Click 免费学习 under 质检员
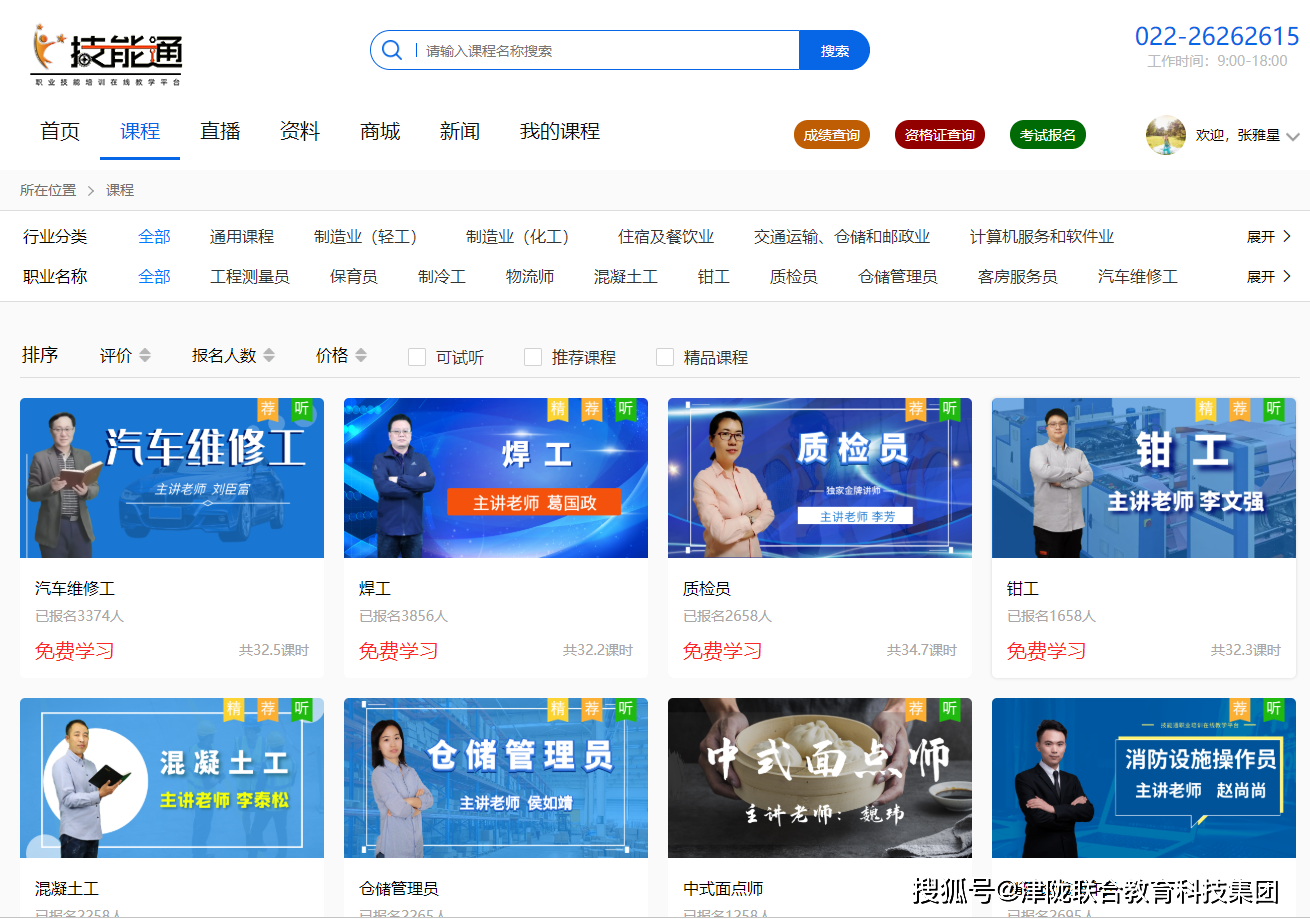 (x=723, y=651)
